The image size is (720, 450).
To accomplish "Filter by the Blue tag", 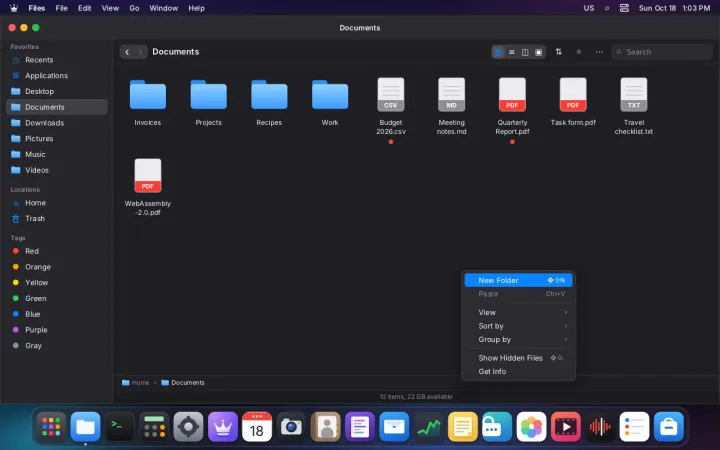I will [x=57, y=314].
